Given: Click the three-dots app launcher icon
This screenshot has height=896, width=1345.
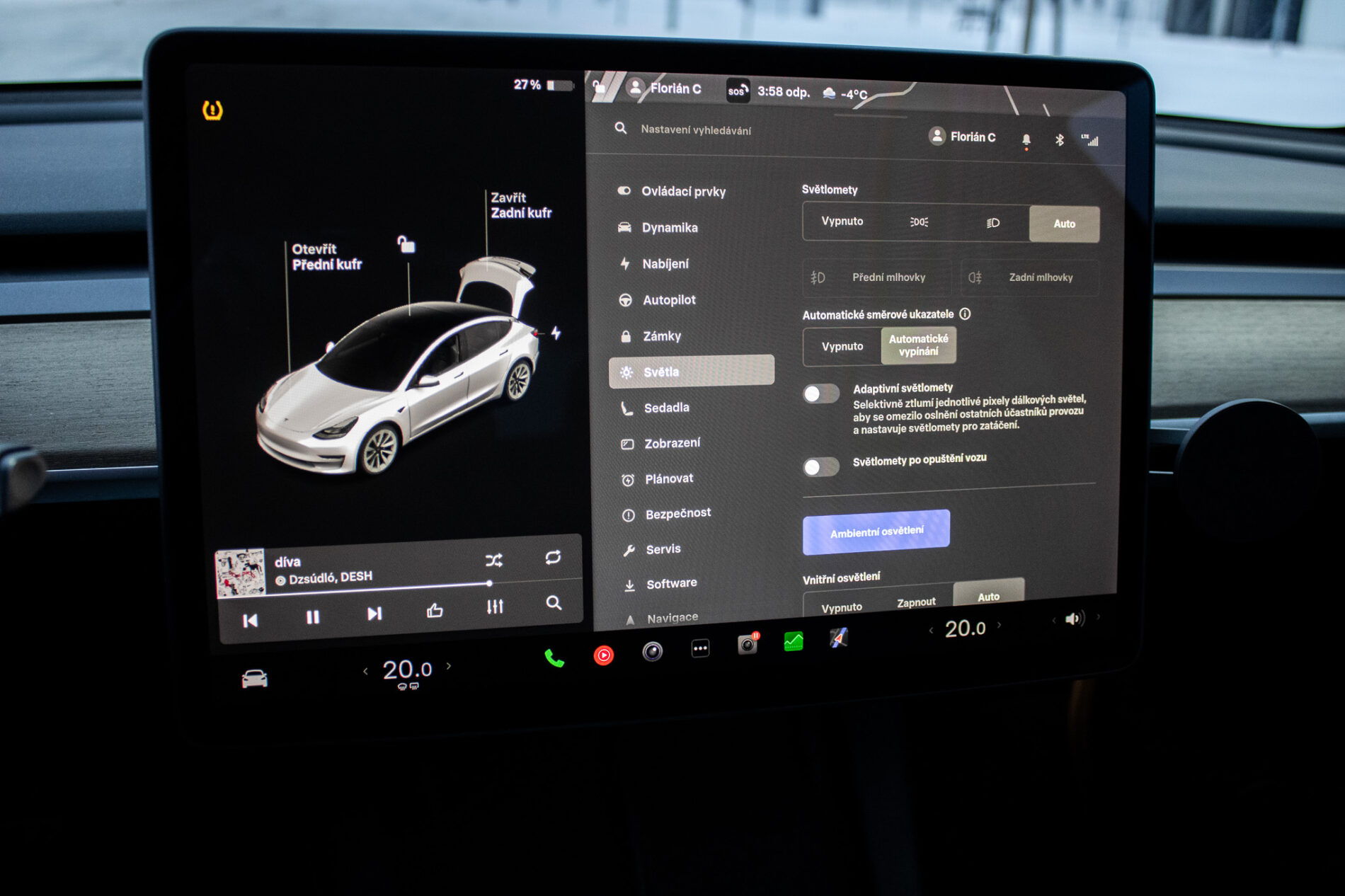Looking at the screenshot, I should coord(700,648).
